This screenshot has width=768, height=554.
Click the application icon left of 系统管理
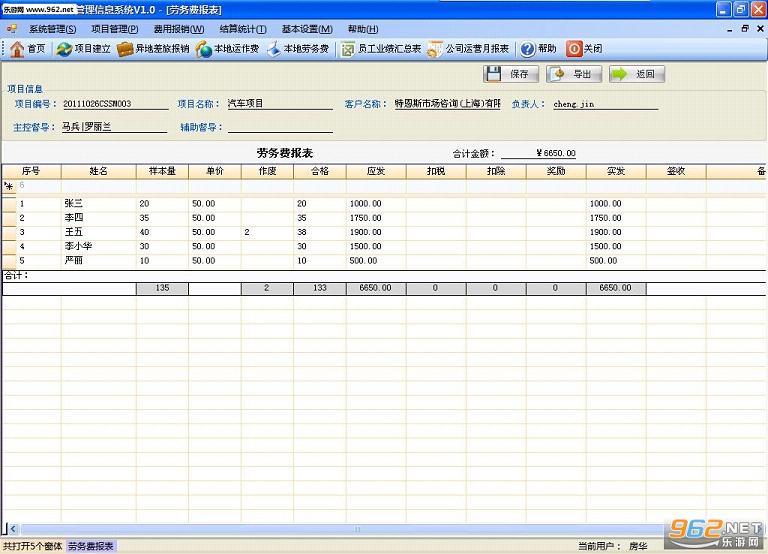pyautogui.click(x=12, y=29)
